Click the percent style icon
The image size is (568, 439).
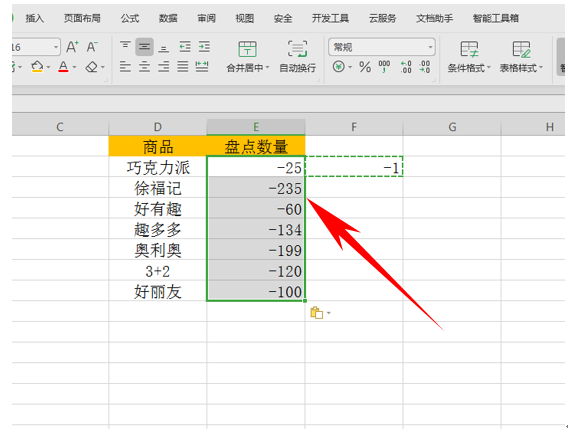(365, 67)
